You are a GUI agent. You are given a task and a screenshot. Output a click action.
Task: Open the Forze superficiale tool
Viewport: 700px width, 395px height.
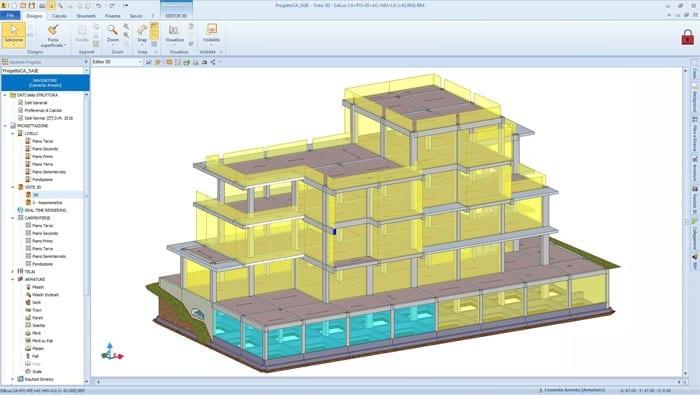53,35
